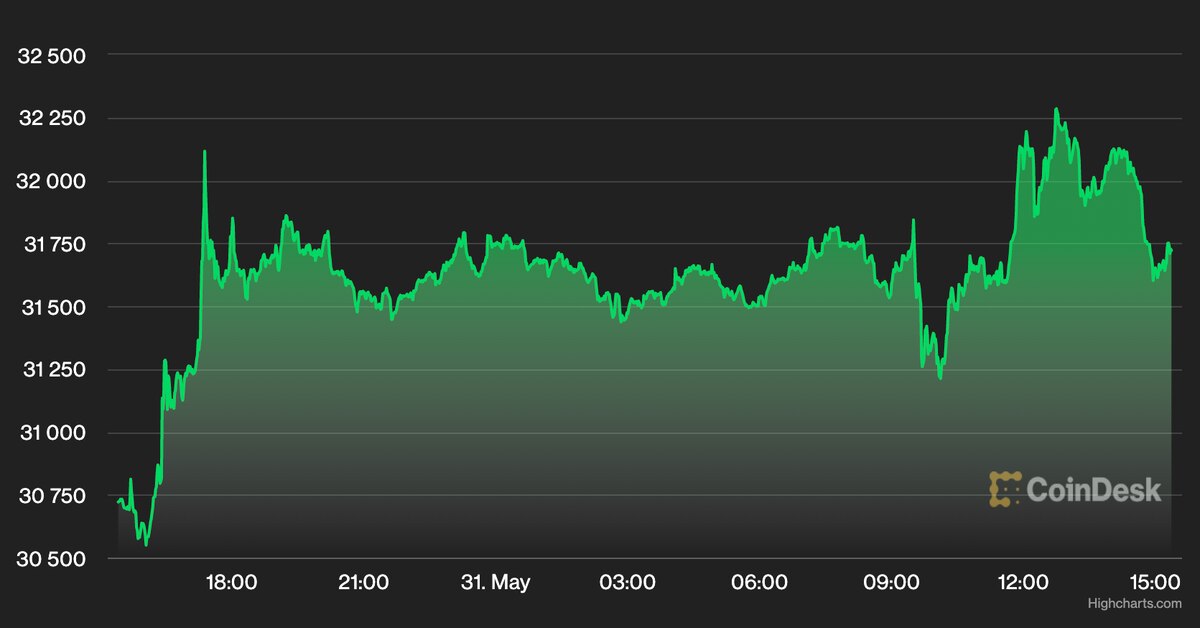Click the 06:00 time axis label

pyautogui.click(x=759, y=582)
